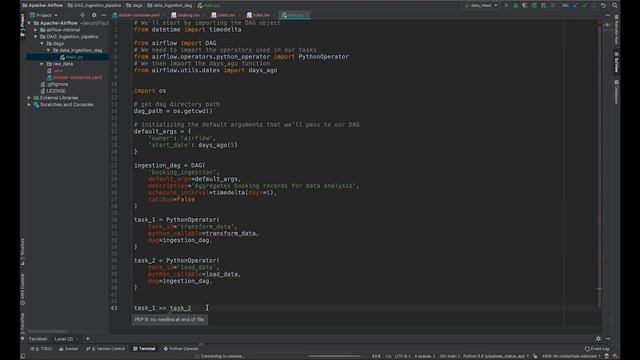The width and height of the screenshot is (640, 360).
Task: Switch to the hotel.csv editor tab
Action: [x=259, y=15]
